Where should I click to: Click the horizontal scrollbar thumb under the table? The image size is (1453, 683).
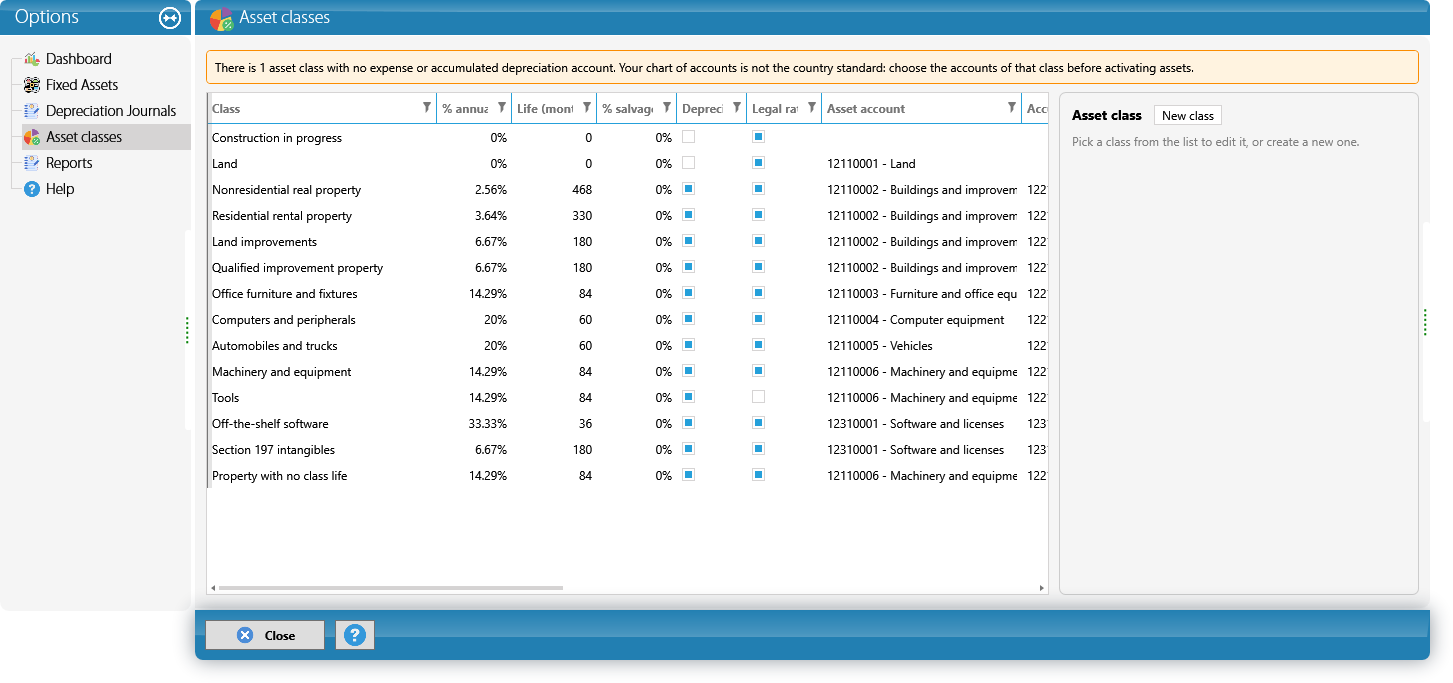[x=391, y=588]
